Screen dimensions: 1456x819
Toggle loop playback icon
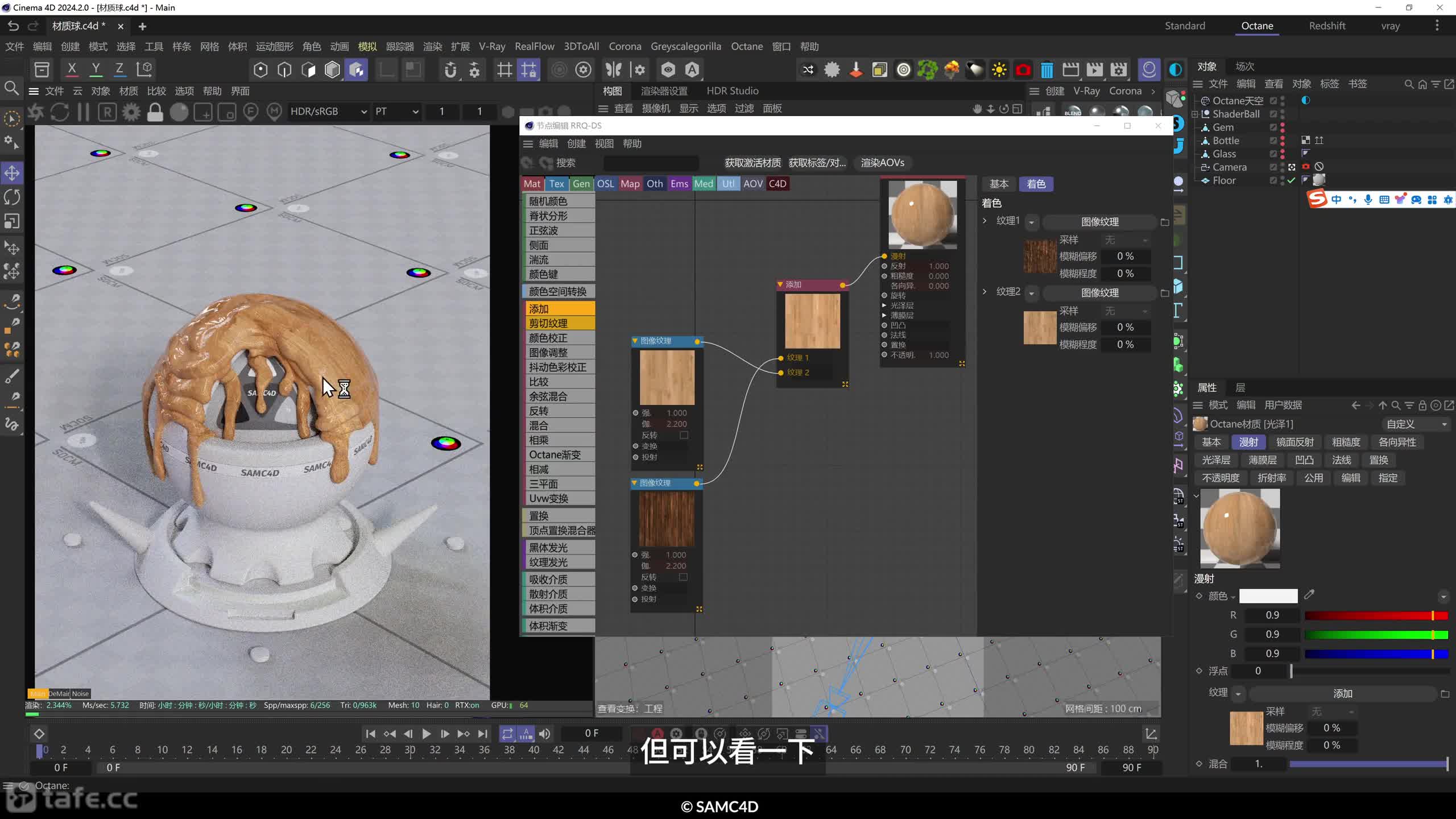click(507, 734)
